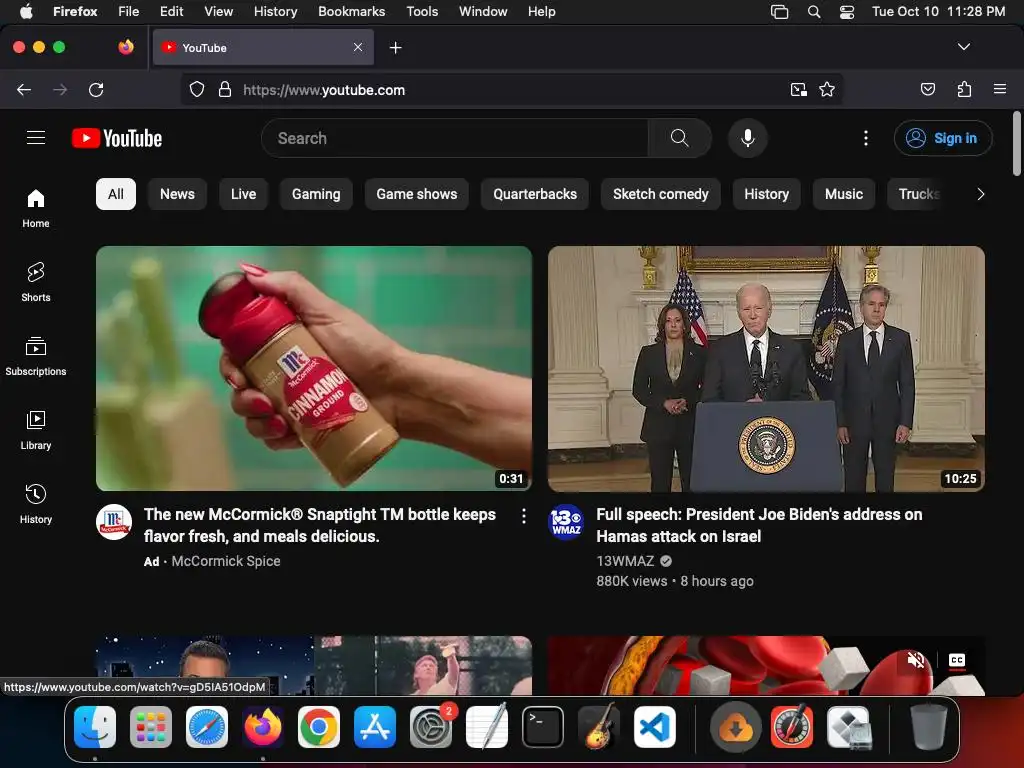Expand the list all tabs chevron

point(963,47)
